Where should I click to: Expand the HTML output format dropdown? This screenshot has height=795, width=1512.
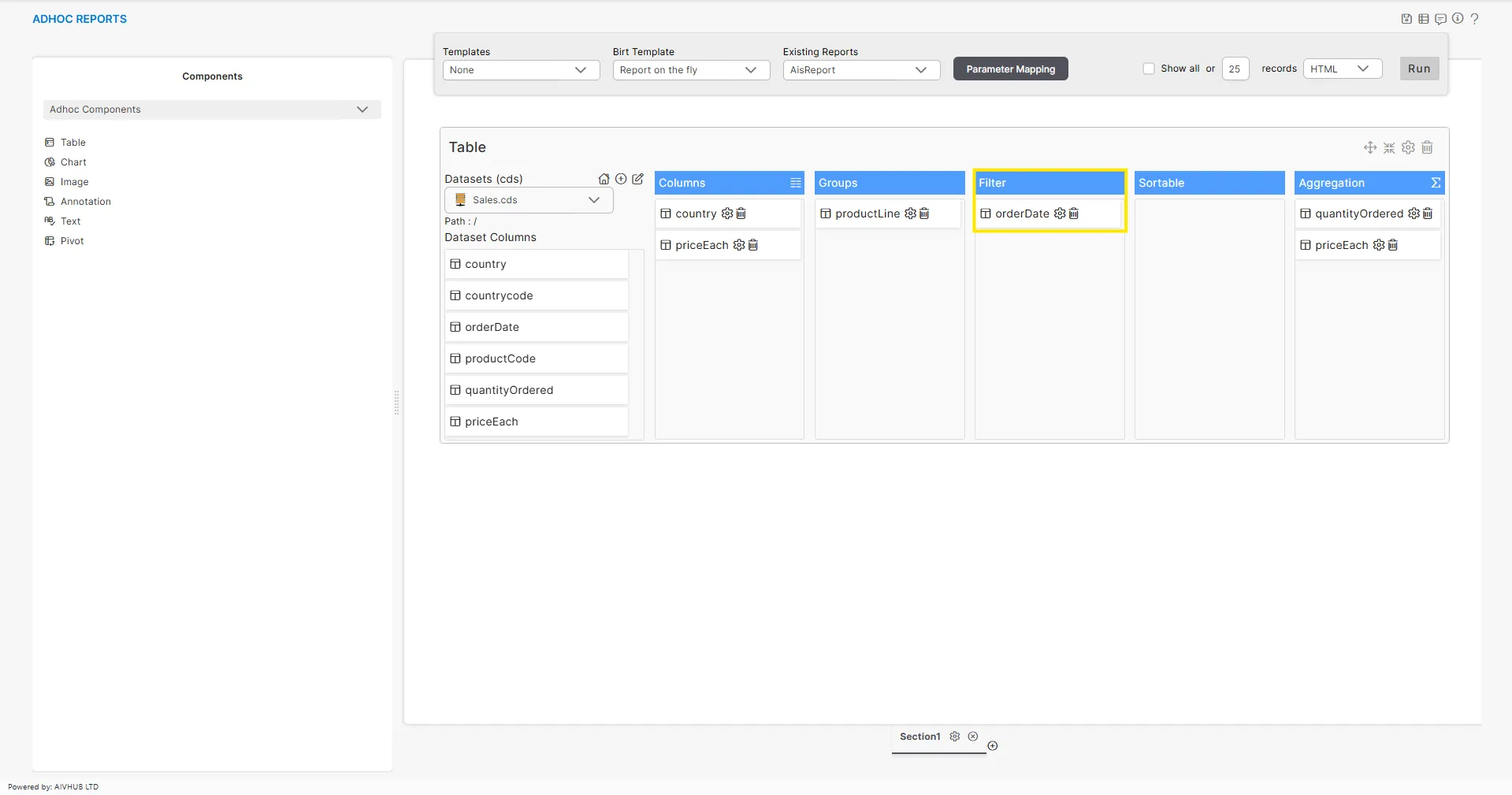(x=1342, y=69)
